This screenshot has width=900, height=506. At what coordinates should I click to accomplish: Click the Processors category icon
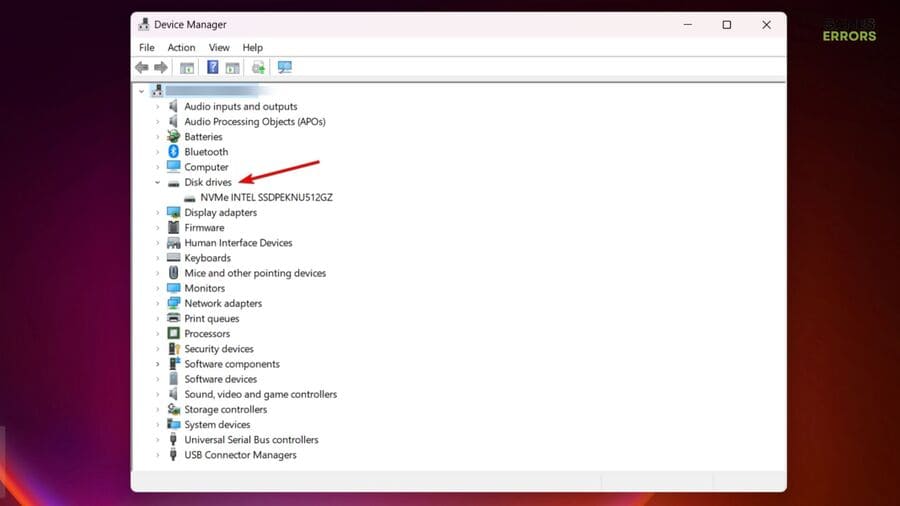[174, 334]
